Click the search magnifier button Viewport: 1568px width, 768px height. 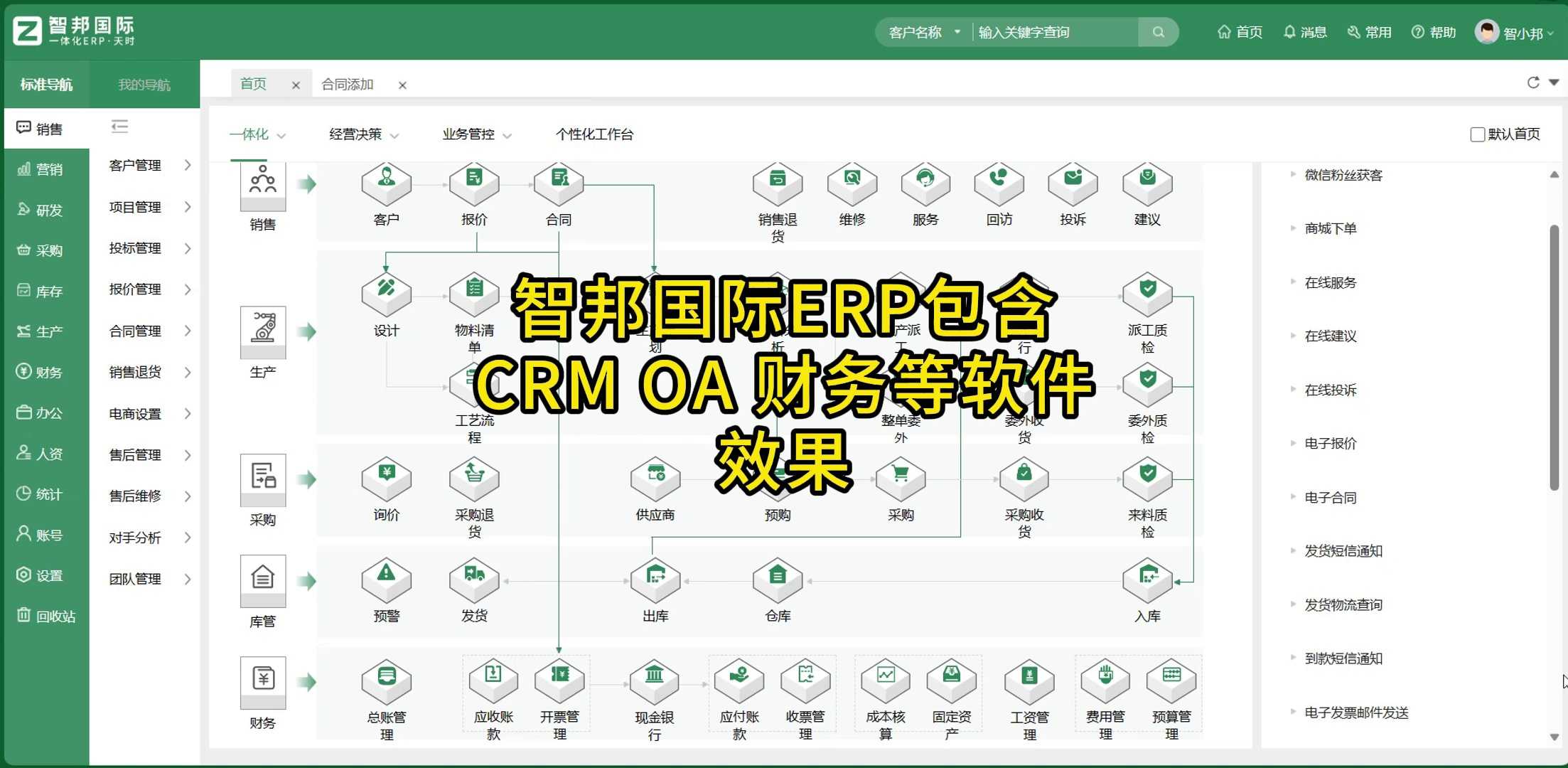click(1158, 32)
